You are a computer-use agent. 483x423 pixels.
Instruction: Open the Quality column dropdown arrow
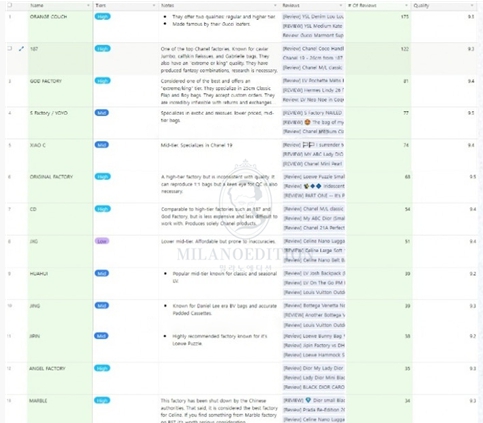pyautogui.click(x=472, y=6)
